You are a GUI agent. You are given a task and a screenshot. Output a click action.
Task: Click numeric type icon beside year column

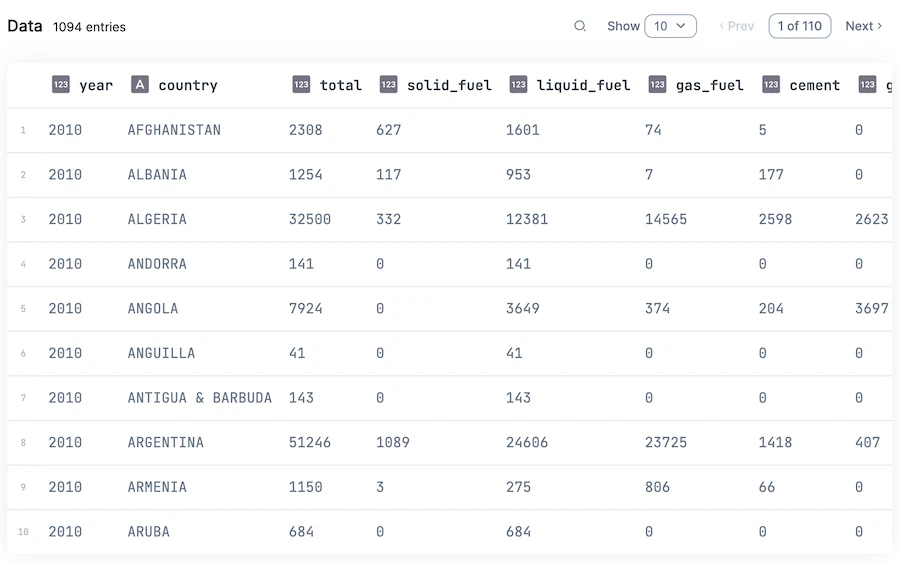(x=61, y=84)
